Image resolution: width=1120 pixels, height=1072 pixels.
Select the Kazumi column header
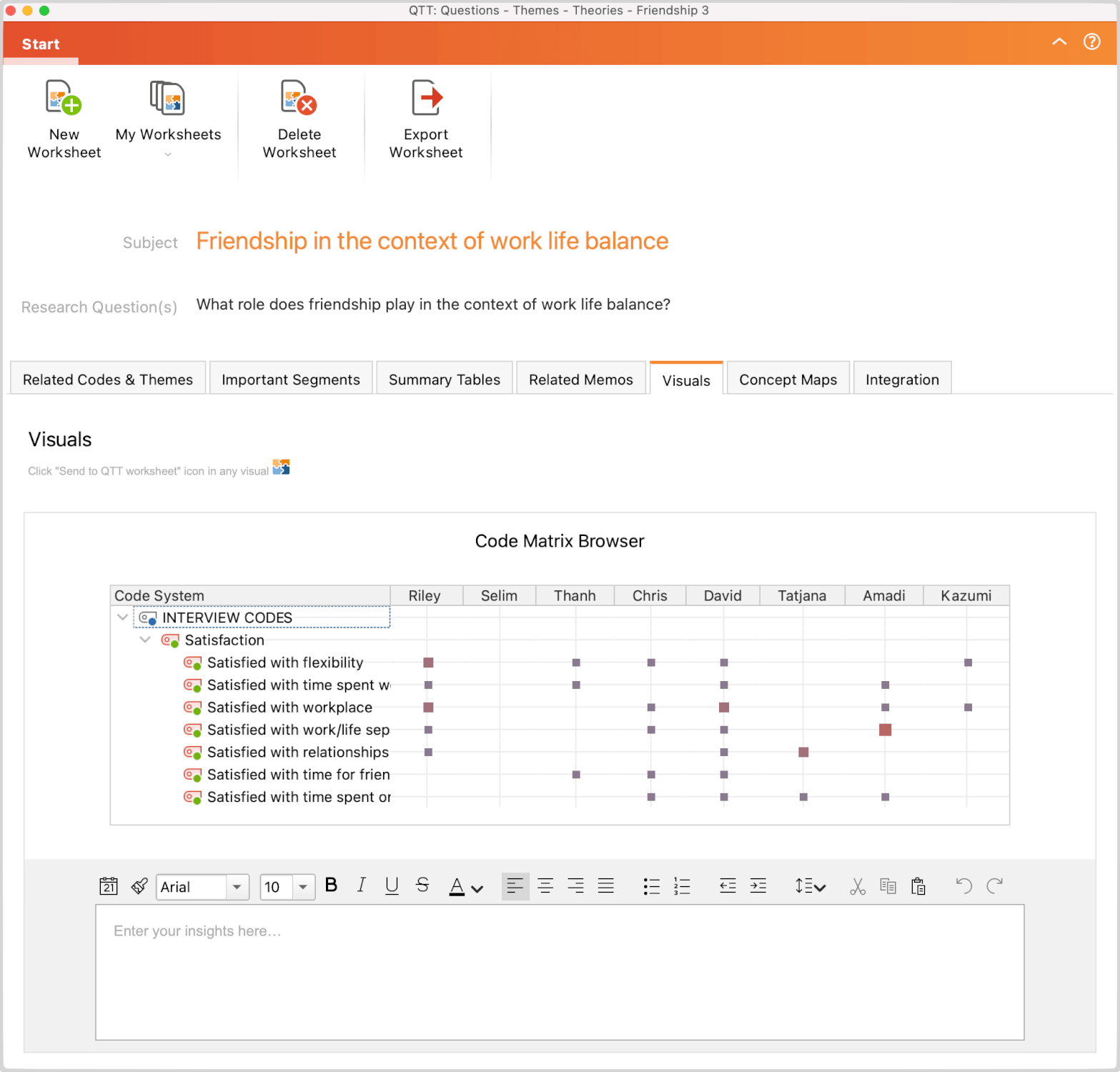pyautogui.click(x=966, y=595)
